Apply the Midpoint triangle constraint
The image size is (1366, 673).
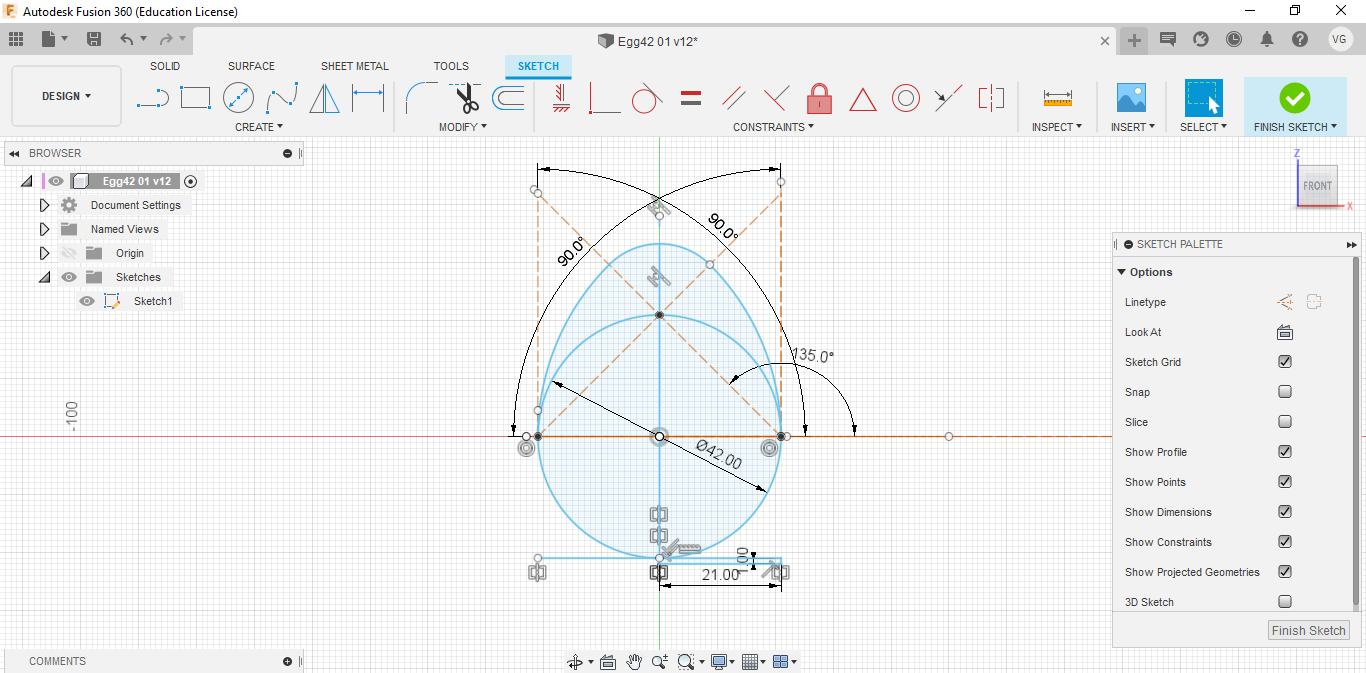tap(863, 99)
